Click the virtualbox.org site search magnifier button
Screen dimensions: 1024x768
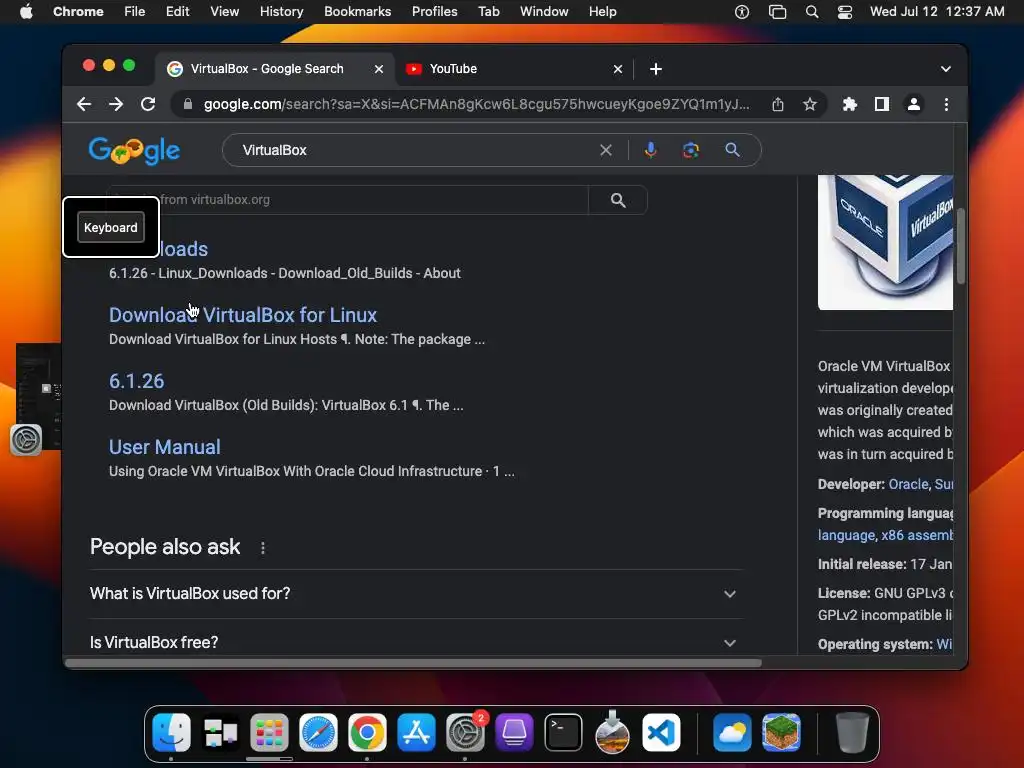[618, 200]
